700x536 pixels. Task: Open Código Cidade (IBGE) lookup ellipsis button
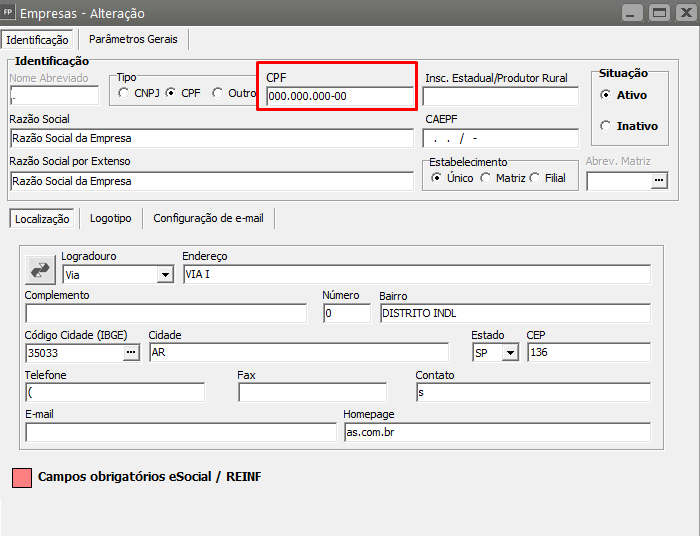(x=131, y=352)
